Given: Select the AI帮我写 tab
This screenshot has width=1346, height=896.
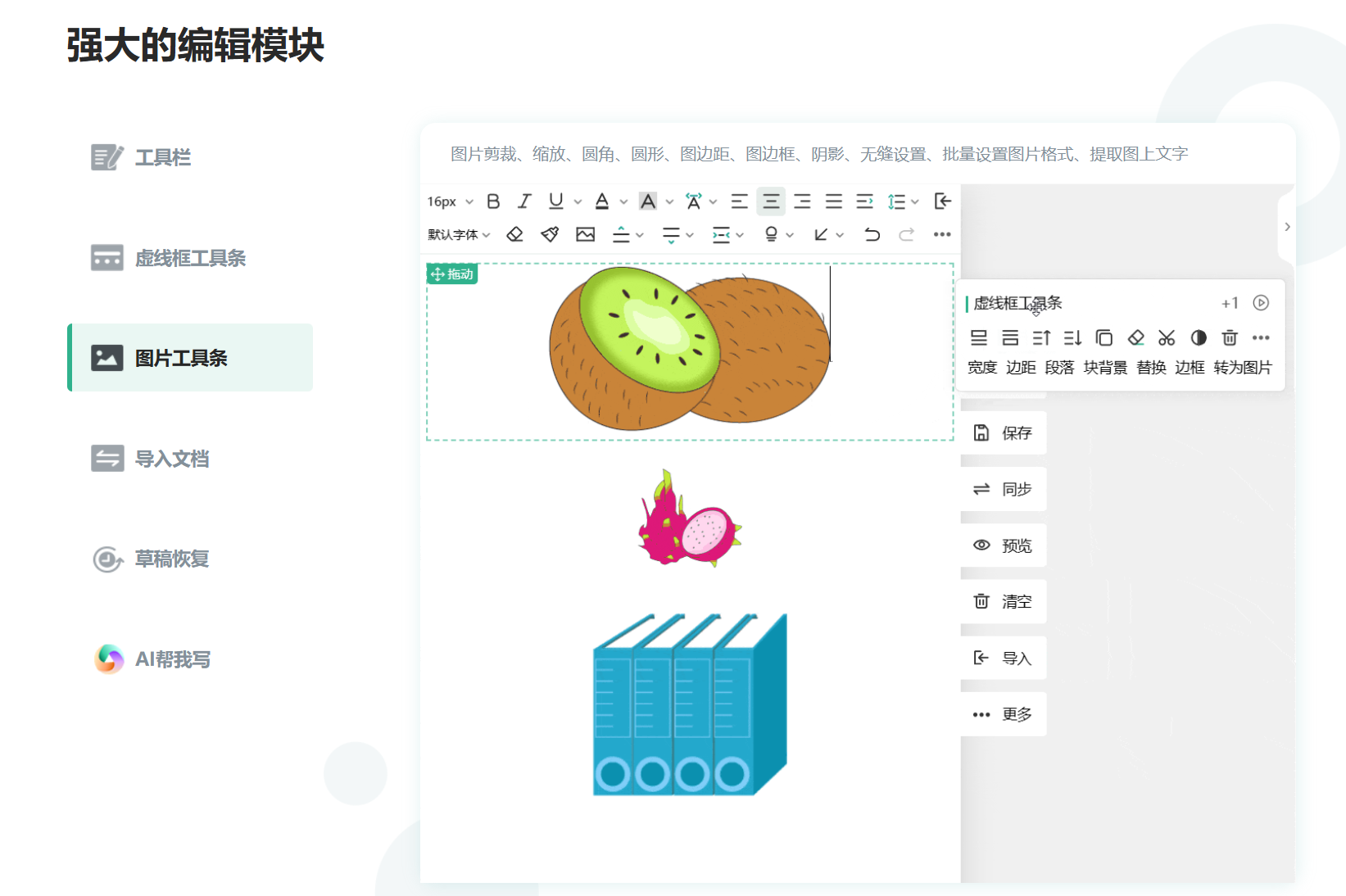Looking at the screenshot, I should [172, 659].
